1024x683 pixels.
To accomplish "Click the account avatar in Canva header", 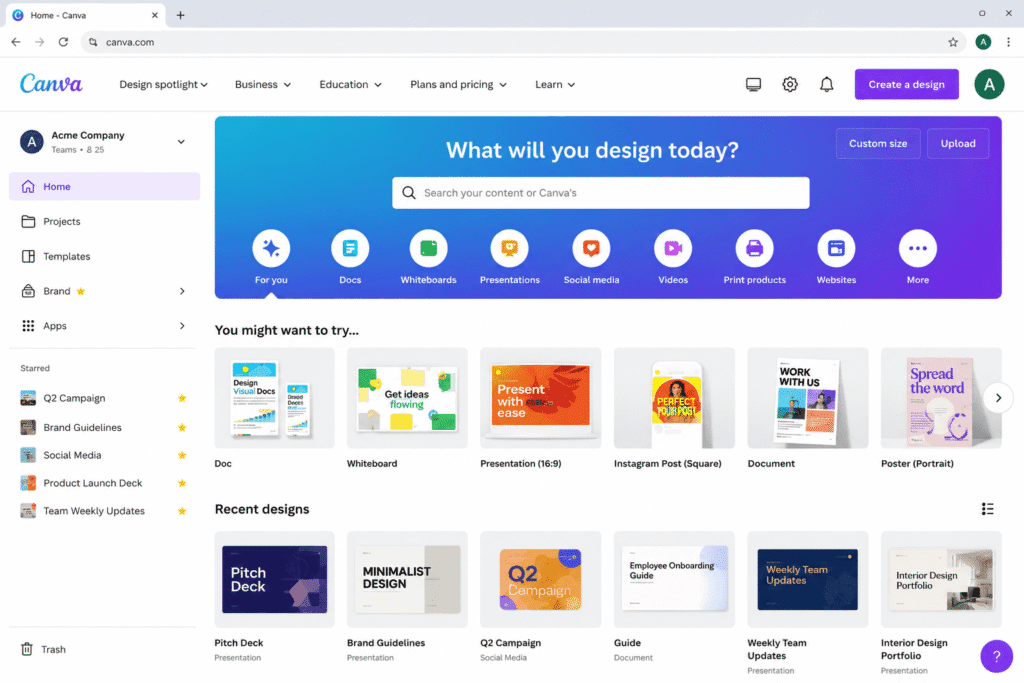I will 989,84.
